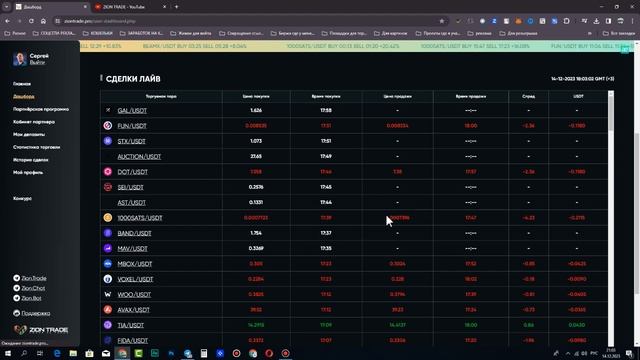Open Microsoft Store from taskbar
Viewport: 640px width, 360px height.
pyautogui.click(x=89, y=353)
